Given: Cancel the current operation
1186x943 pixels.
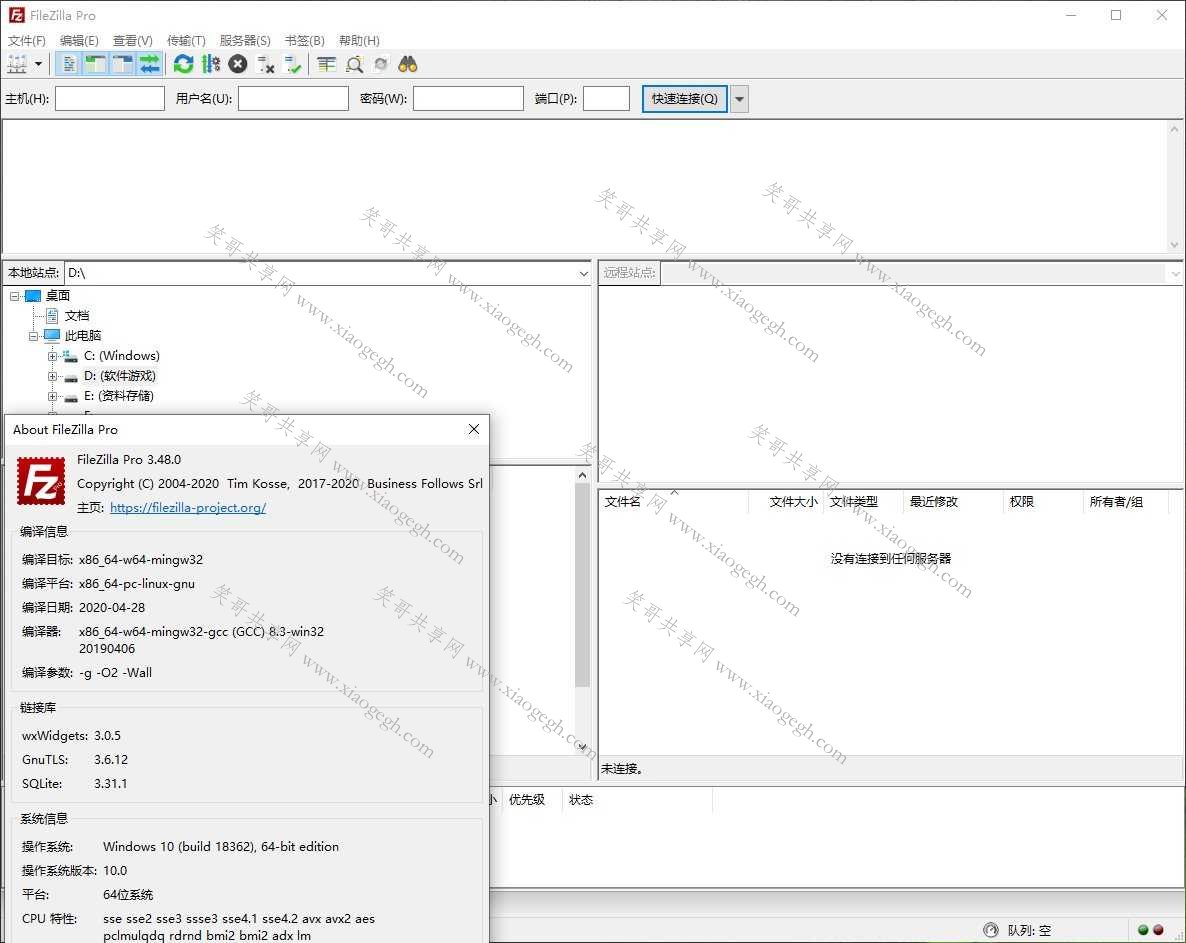Looking at the screenshot, I should point(238,64).
